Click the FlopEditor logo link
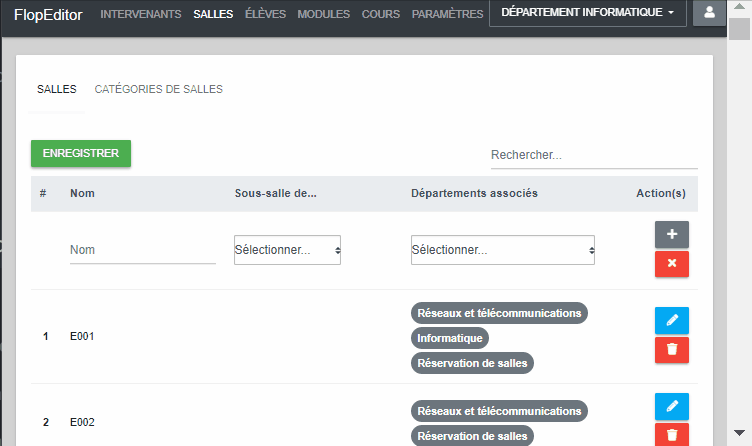This screenshot has height=446, width=752. point(48,15)
